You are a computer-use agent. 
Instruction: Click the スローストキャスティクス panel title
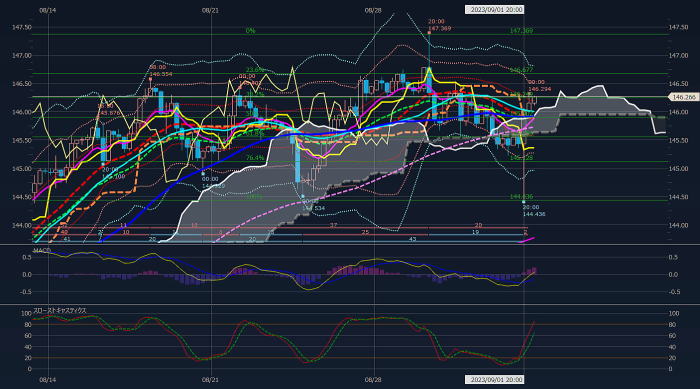pos(60,310)
